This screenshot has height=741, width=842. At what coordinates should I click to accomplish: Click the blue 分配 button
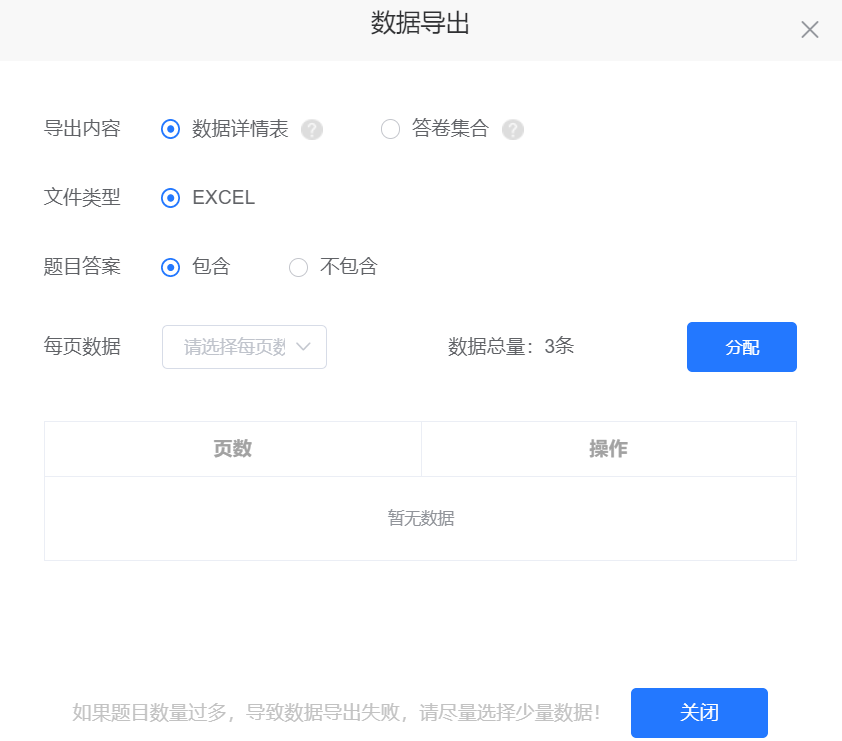[742, 347]
